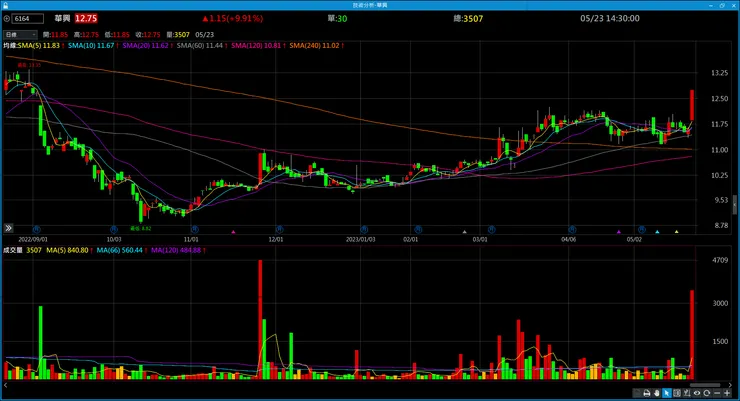Screen dimensions: 740x401
Task: Click the SMA(5) 11.83 indicator label
Action: pyautogui.click(x=39, y=46)
